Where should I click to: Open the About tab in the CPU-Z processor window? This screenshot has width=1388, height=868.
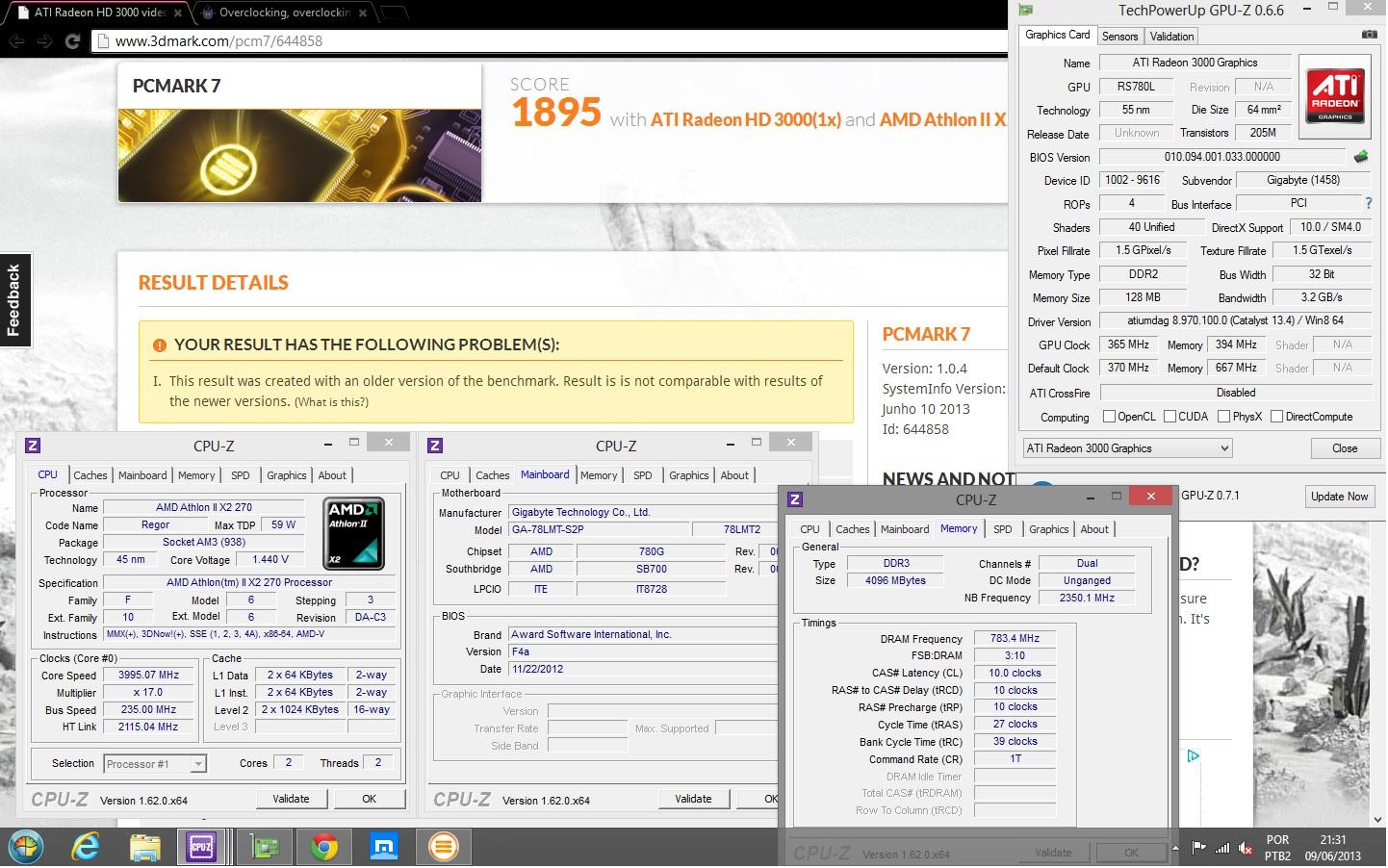[x=332, y=475]
